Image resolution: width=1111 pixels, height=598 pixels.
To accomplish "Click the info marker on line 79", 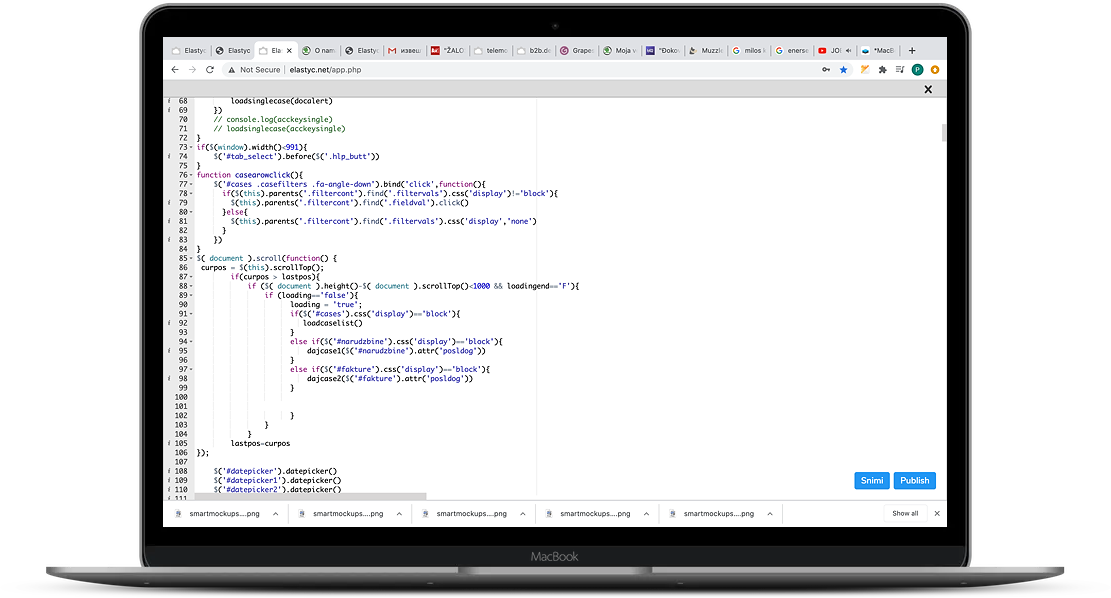I will point(169,203).
